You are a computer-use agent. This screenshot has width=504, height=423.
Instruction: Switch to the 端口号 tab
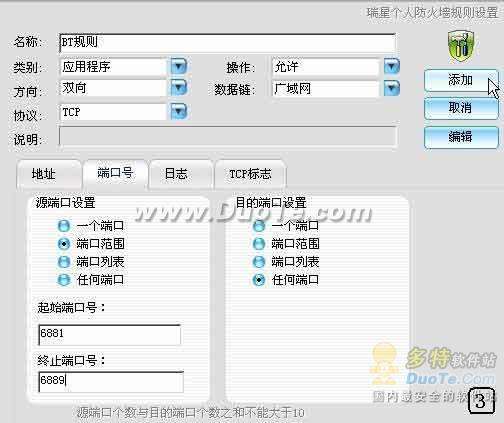pyautogui.click(x=115, y=173)
